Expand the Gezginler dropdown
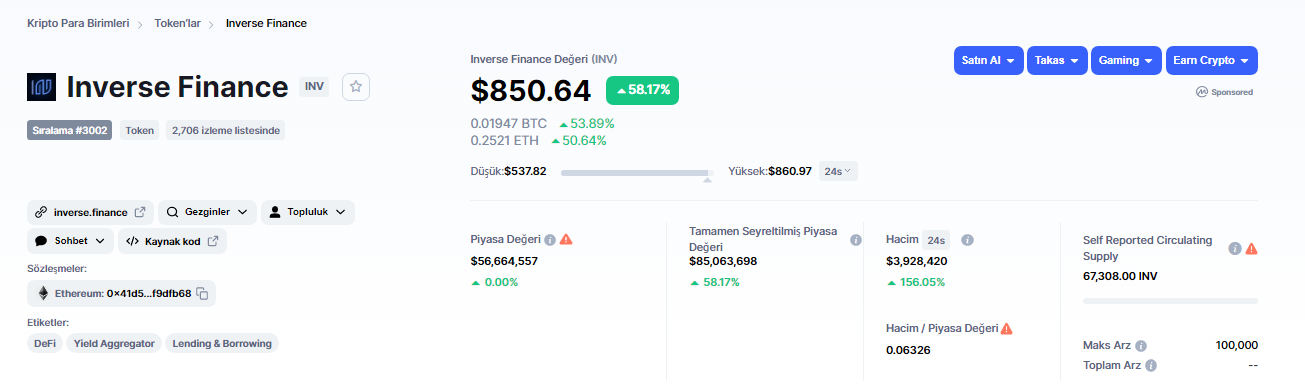The height and width of the screenshot is (392, 1305). (205, 212)
